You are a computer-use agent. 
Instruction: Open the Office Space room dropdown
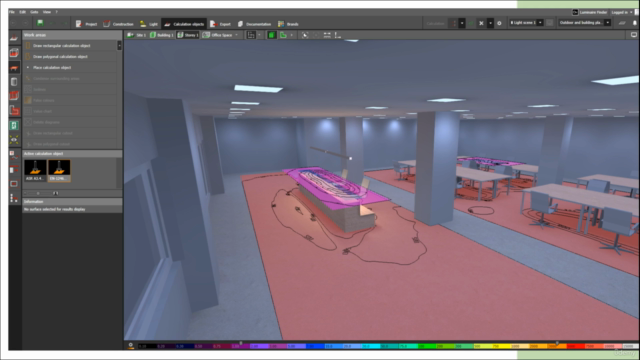(x=220, y=35)
